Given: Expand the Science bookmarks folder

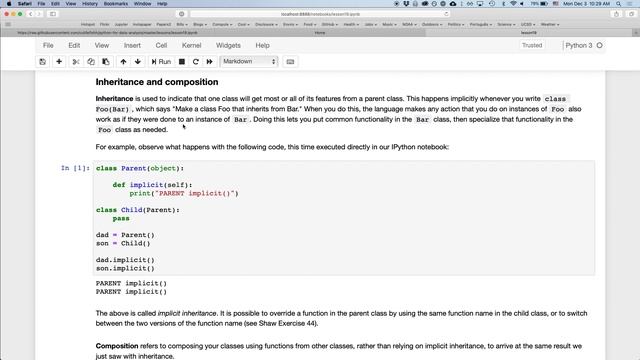Looking at the screenshot, I should tap(506, 24).
